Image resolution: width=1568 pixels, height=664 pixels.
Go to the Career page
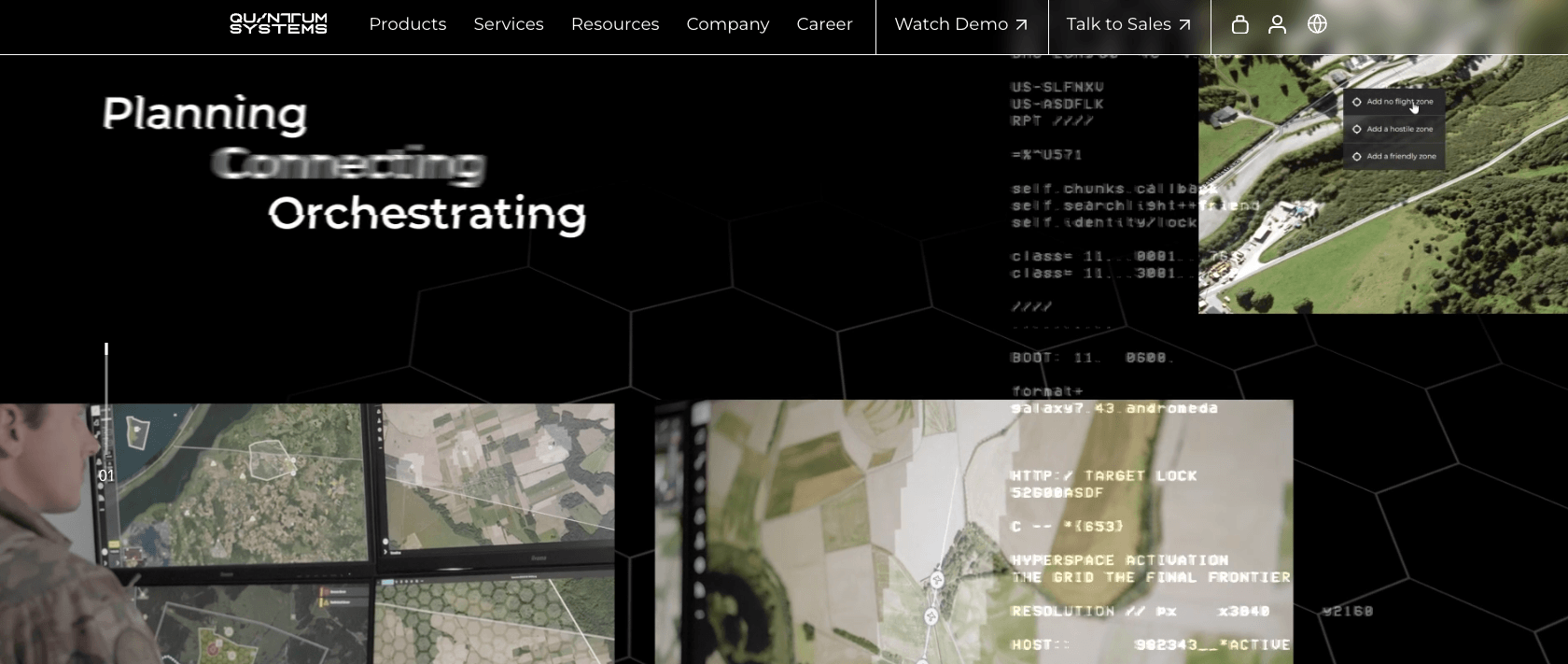tap(824, 24)
